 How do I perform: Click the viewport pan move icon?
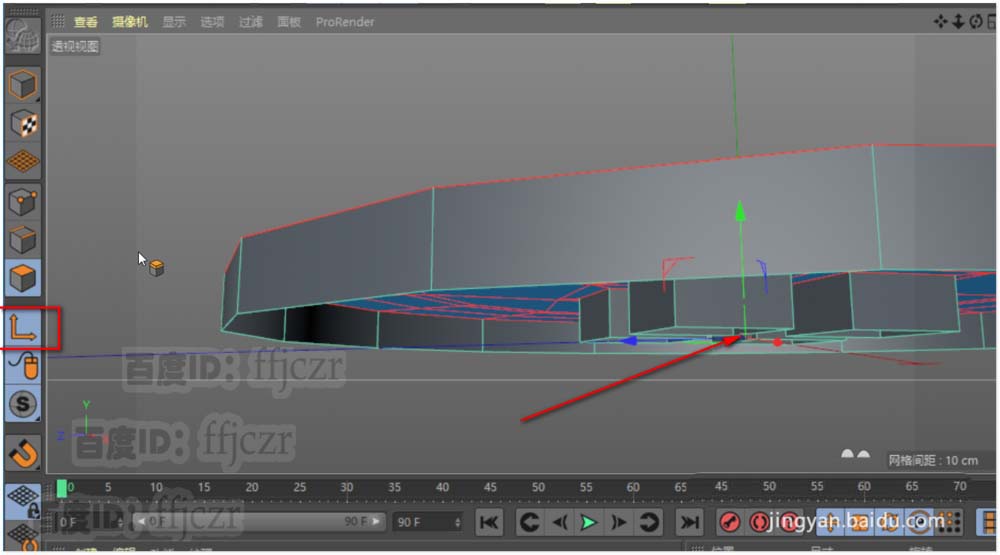pyautogui.click(x=940, y=21)
